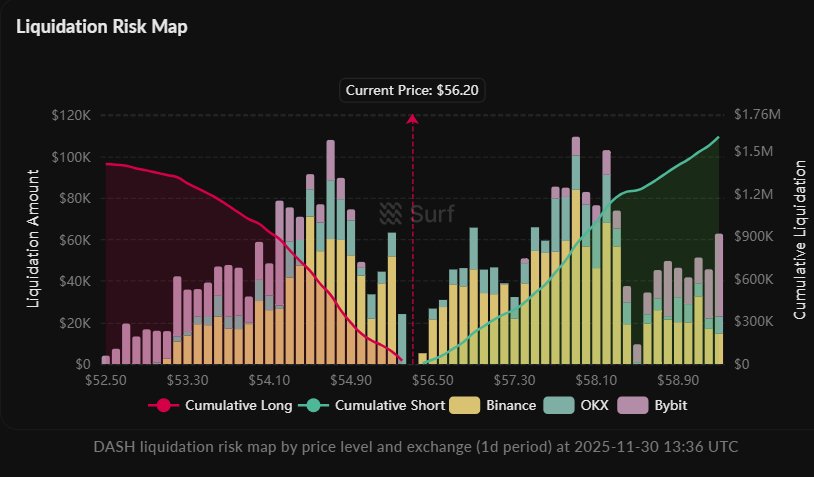Click the Cumulative Long red marker icon
This screenshot has height=477, width=814.
(163, 405)
